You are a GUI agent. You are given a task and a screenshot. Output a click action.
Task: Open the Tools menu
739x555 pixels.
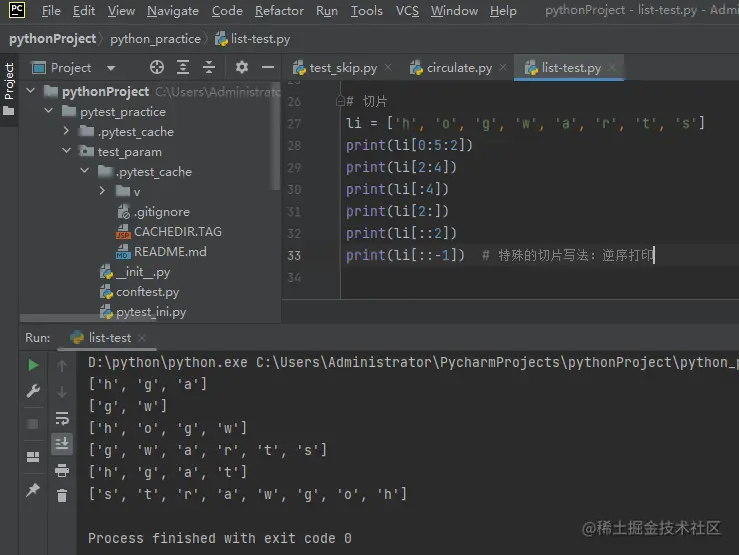click(367, 10)
